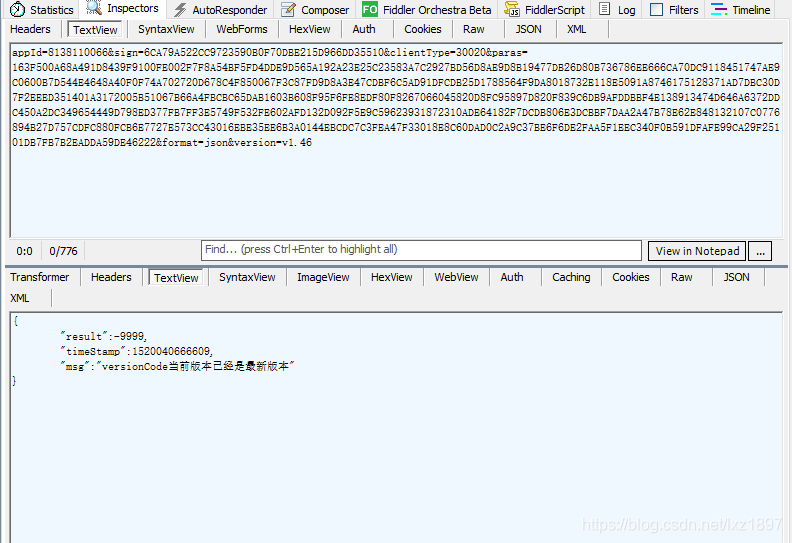Open the request Auth tab
This screenshot has height=543, width=792.
click(364, 29)
